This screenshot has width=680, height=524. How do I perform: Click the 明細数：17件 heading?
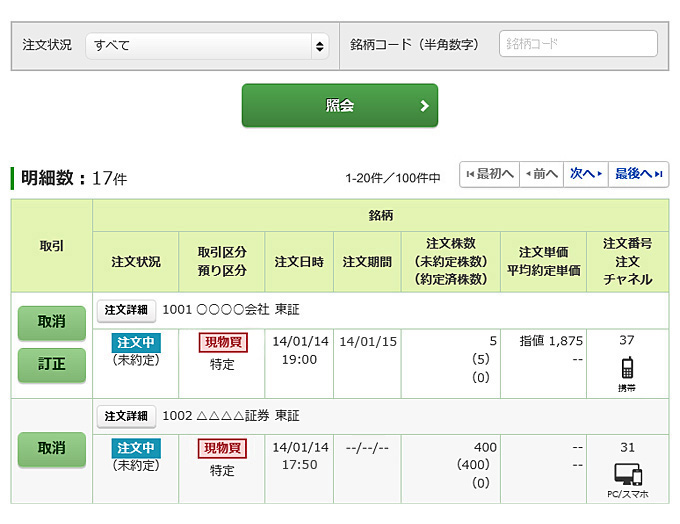pyautogui.click(x=74, y=178)
